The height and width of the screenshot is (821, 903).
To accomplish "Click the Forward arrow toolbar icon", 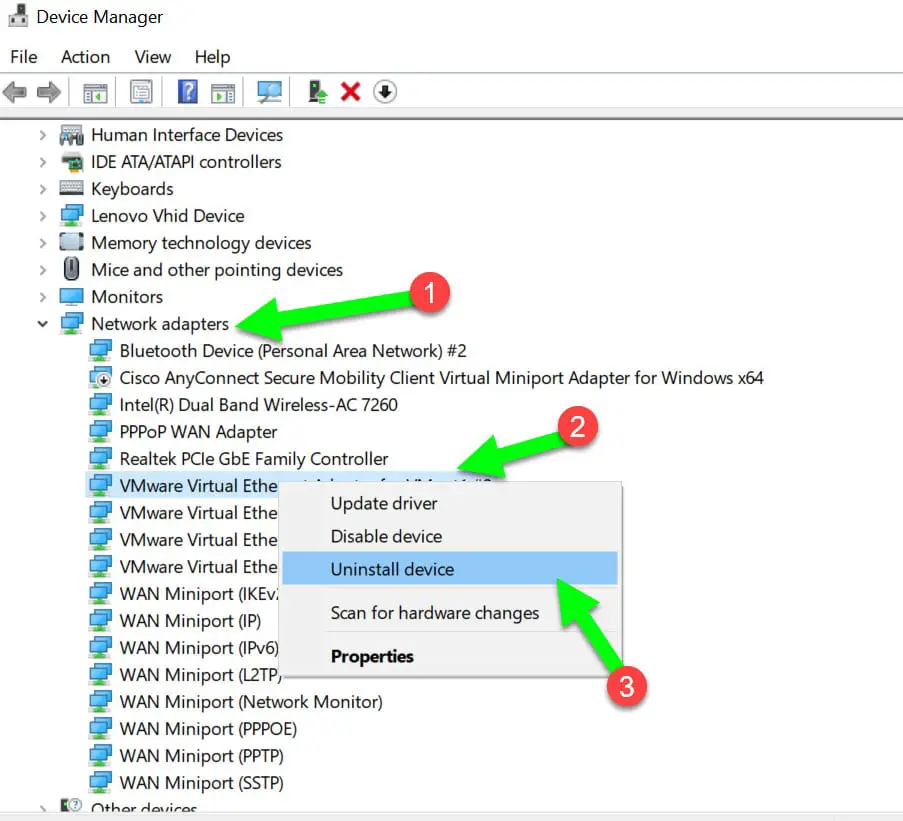I will 48,92.
